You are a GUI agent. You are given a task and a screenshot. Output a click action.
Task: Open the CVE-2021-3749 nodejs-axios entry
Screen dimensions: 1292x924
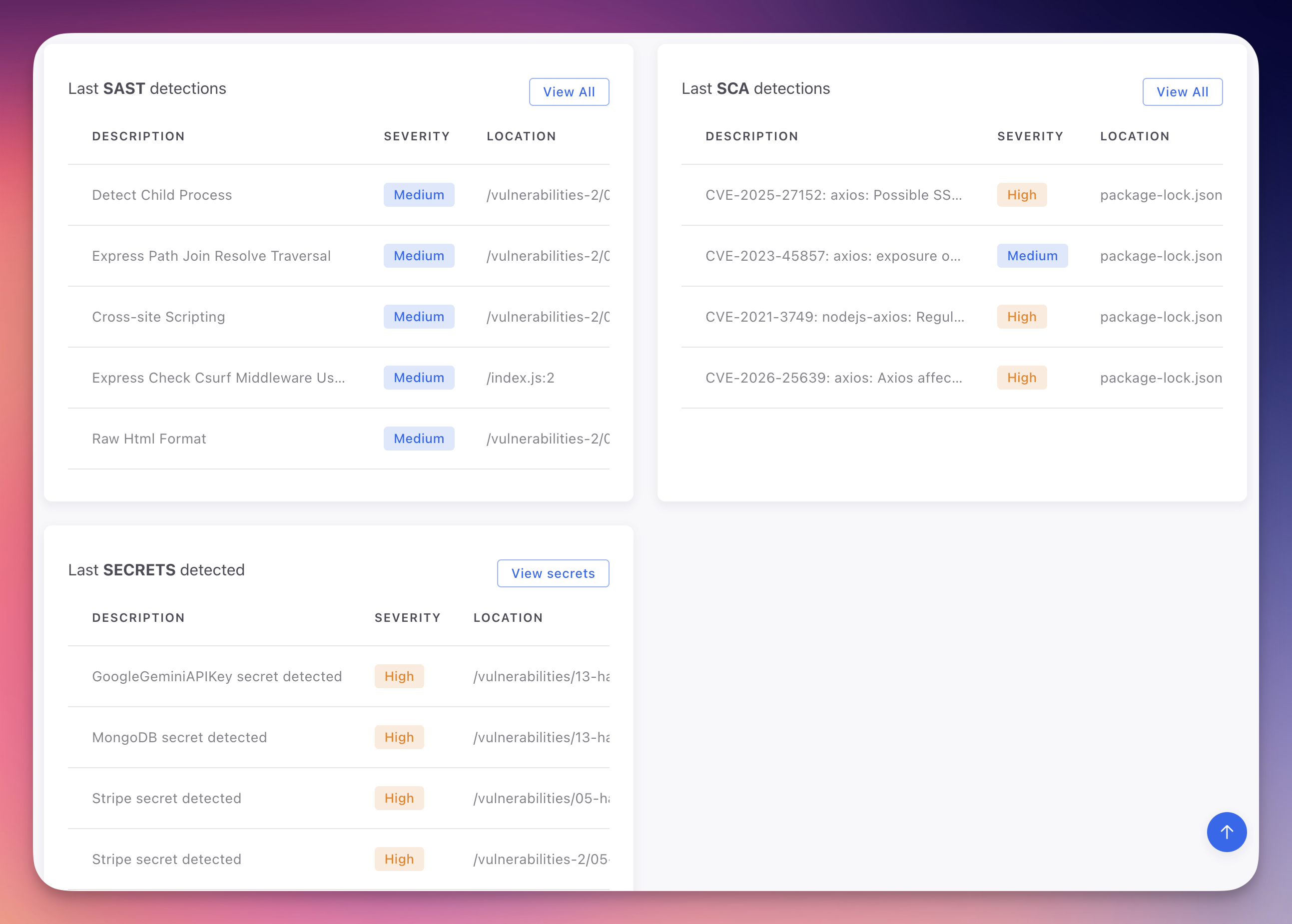(834, 317)
